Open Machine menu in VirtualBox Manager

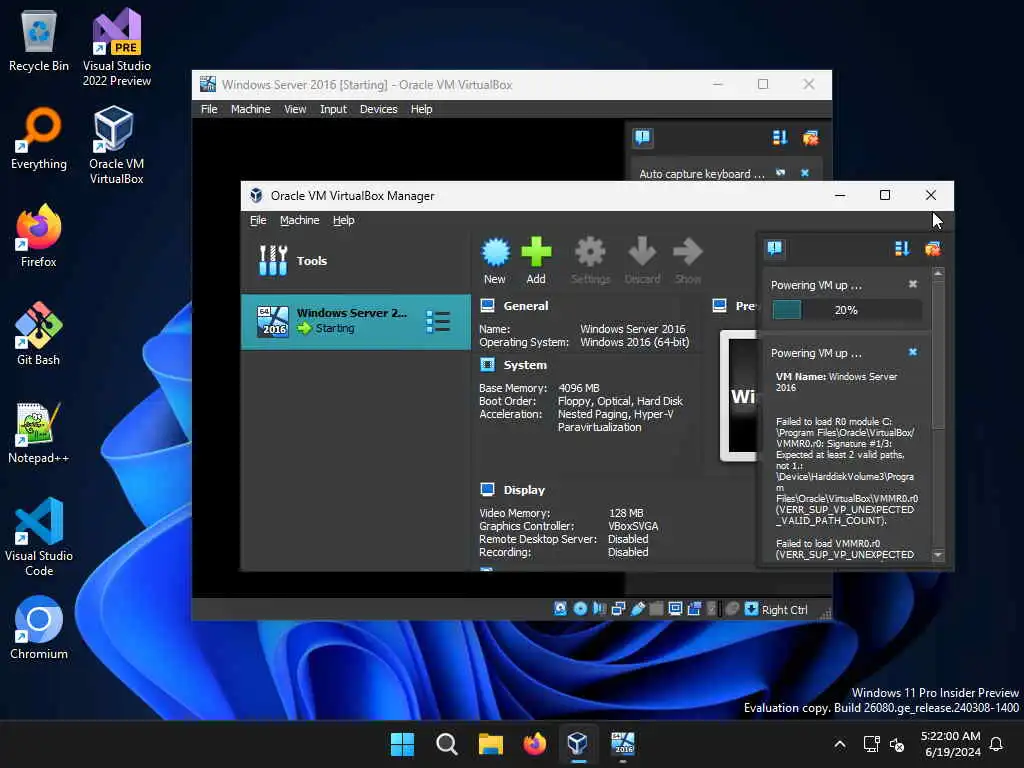coord(300,220)
